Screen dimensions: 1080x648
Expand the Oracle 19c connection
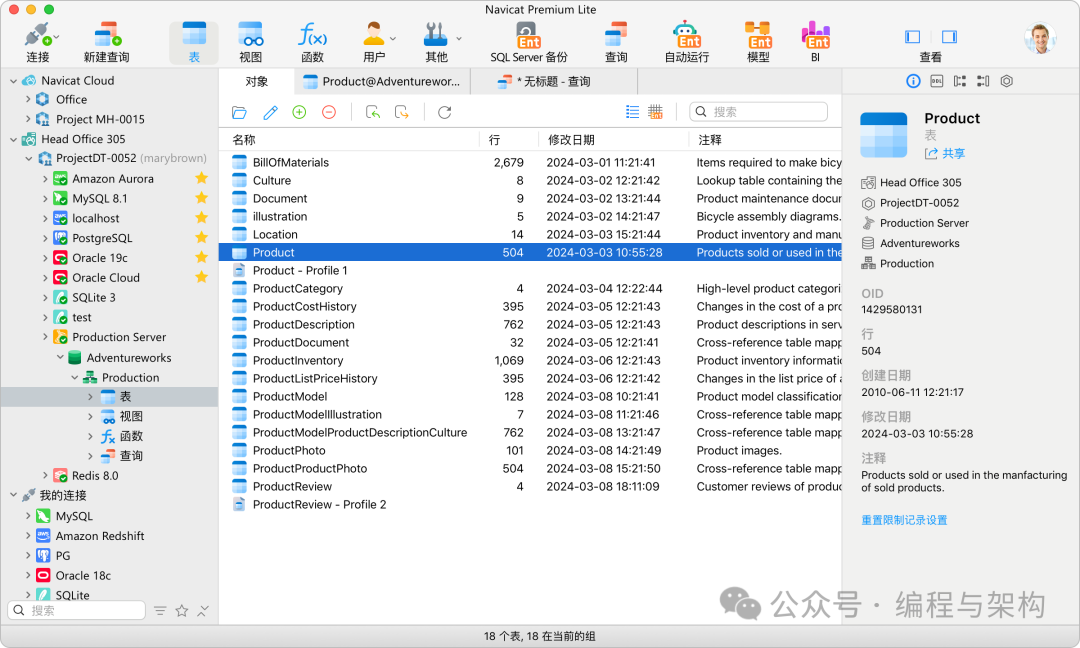45,258
